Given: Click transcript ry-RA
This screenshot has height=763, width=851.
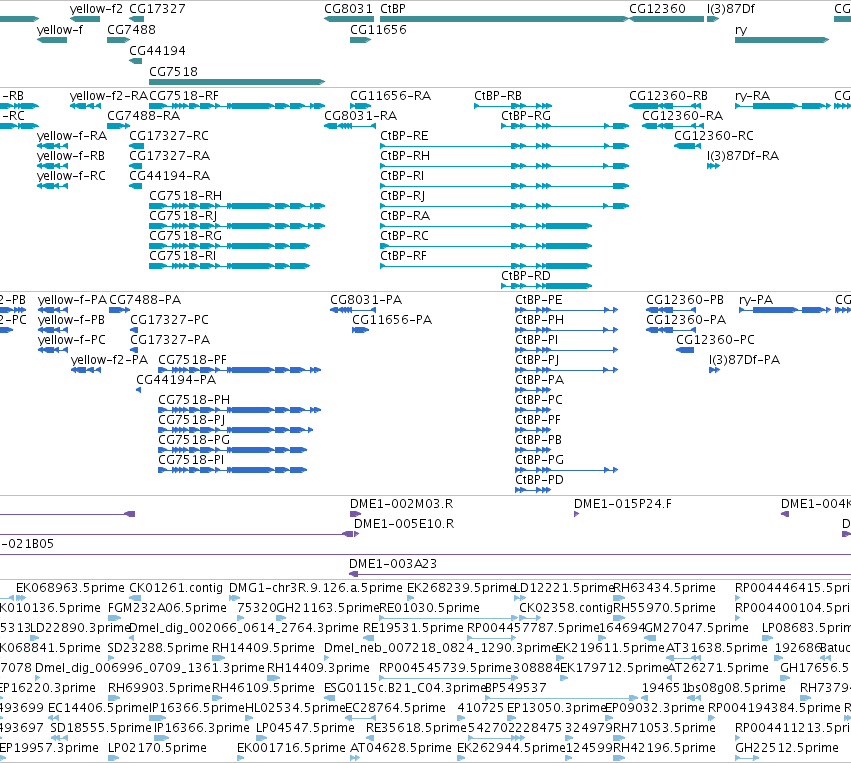Looking at the screenshot, I should (x=783, y=106).
